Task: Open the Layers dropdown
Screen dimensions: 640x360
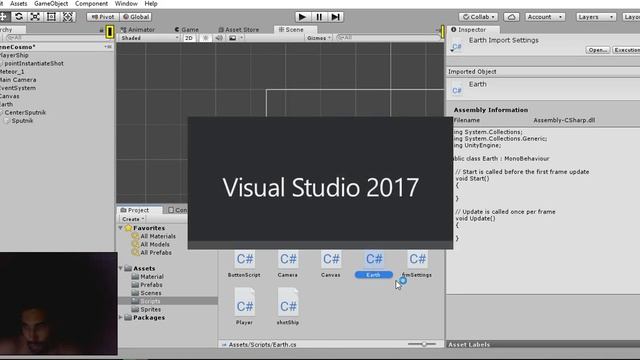Action: point(595,17)
